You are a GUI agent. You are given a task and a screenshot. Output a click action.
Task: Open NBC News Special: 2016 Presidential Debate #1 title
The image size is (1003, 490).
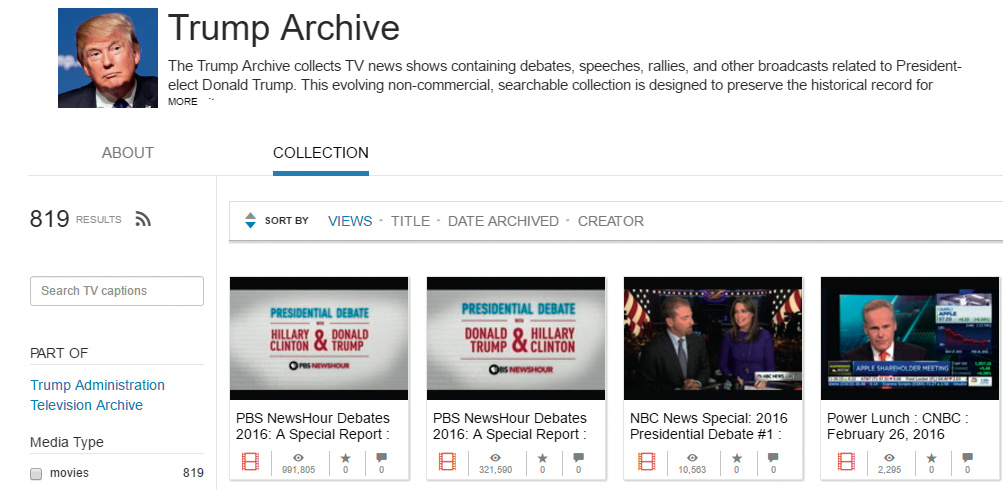click(x=709, y=426)
